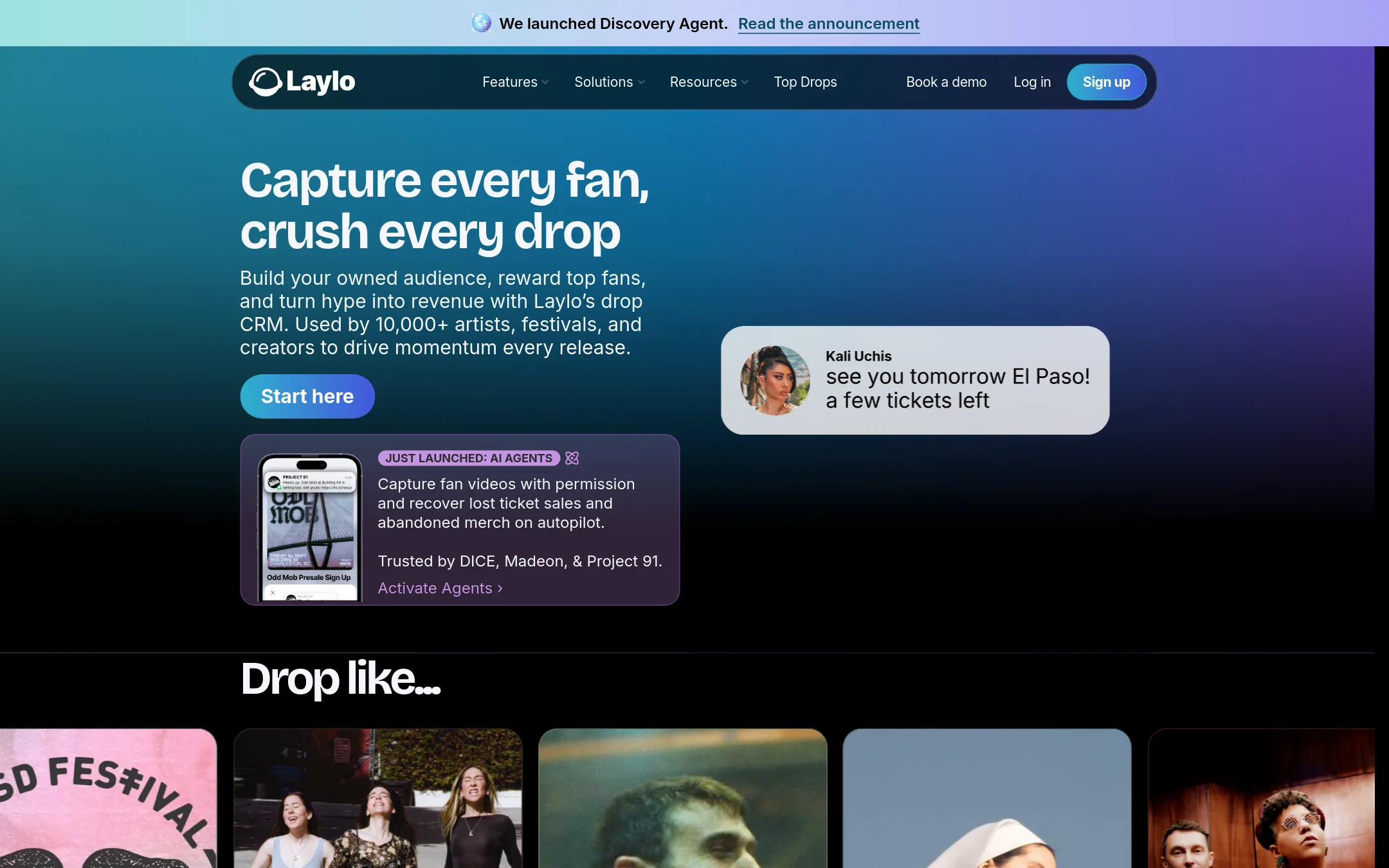
Task: Click the page vertical scrollbar
Action: click(x=1382, y=457)
